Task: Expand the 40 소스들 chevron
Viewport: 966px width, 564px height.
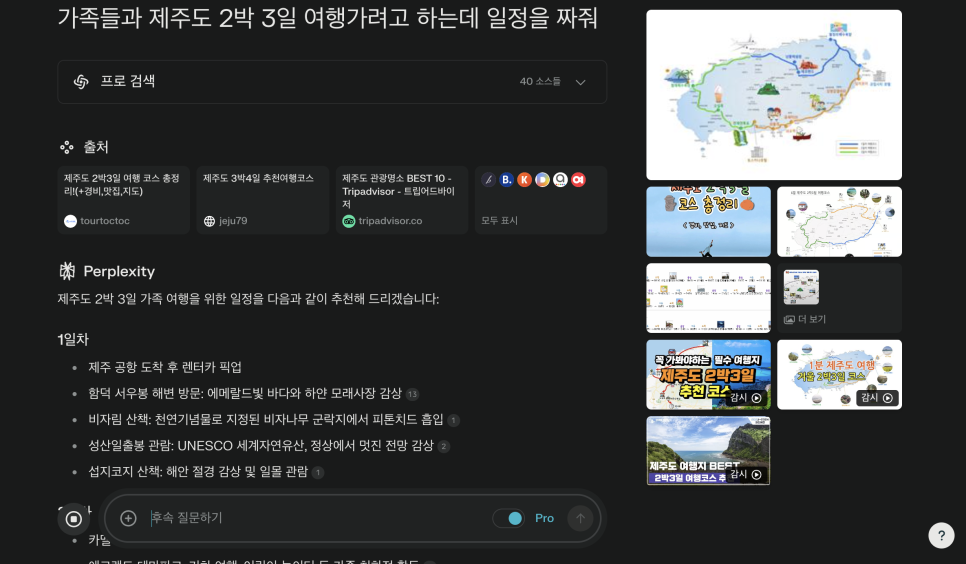Action: pyautogui.click(x=580, y=82)
